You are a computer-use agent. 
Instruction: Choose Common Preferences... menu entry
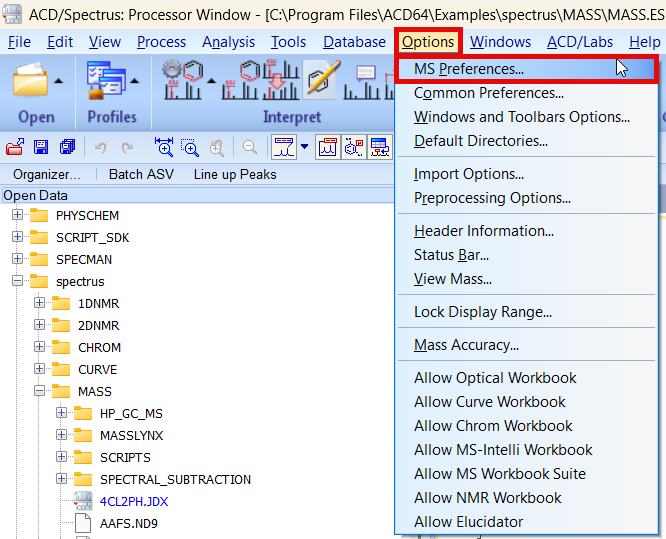point(527,93)
